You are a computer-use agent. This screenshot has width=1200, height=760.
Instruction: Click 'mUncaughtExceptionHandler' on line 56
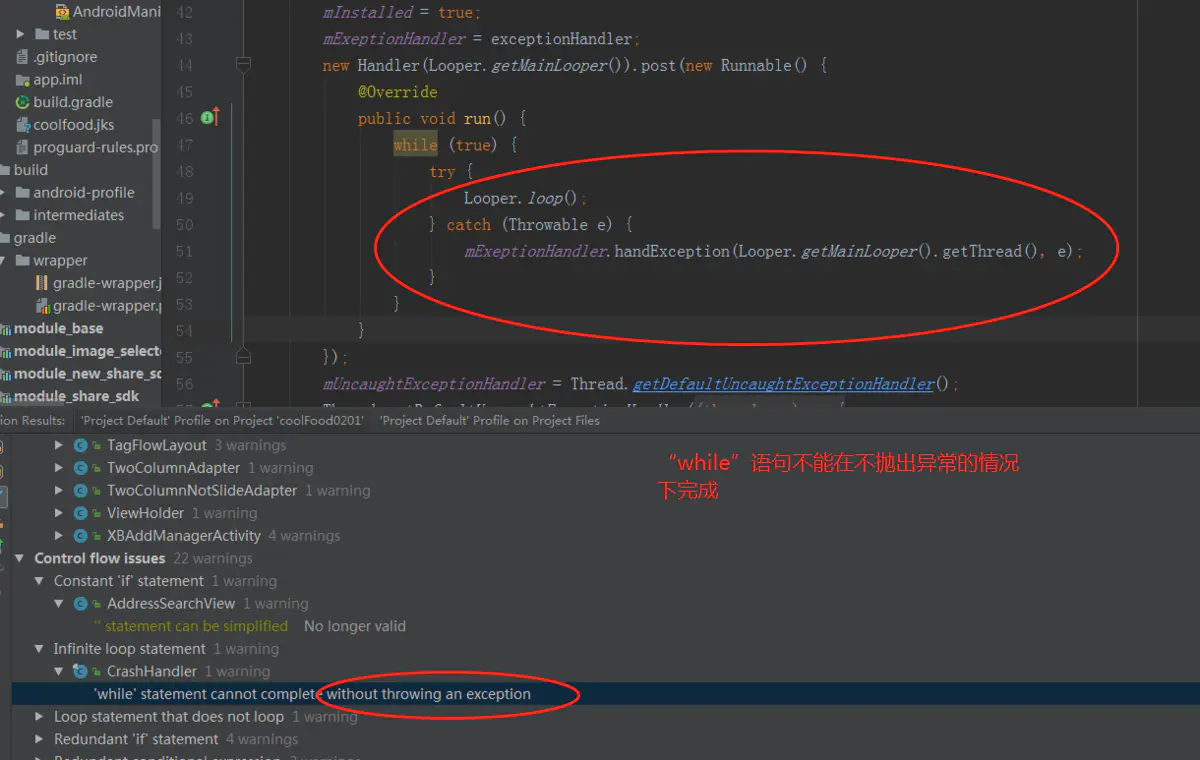(x=434, y=384)
